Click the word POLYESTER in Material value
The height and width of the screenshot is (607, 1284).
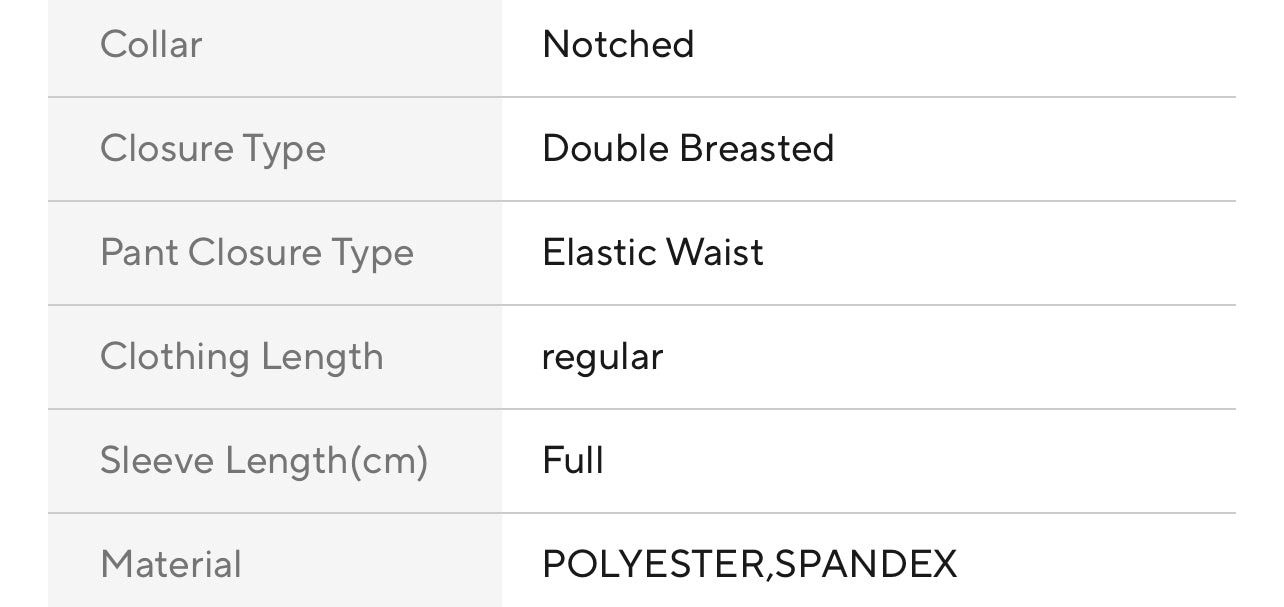coord(654,565)
